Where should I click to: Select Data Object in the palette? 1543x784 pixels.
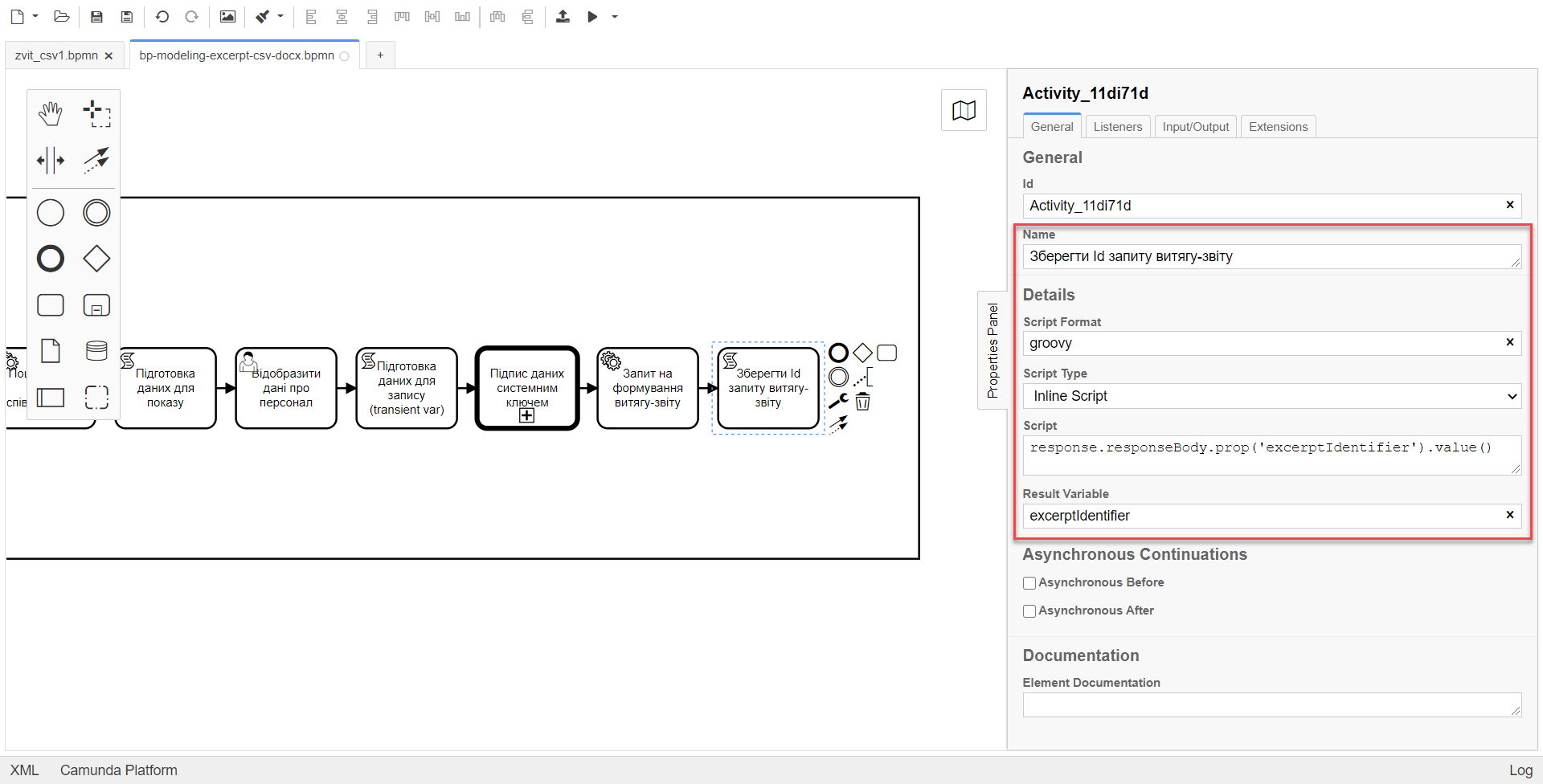click(x=51, y=351)
